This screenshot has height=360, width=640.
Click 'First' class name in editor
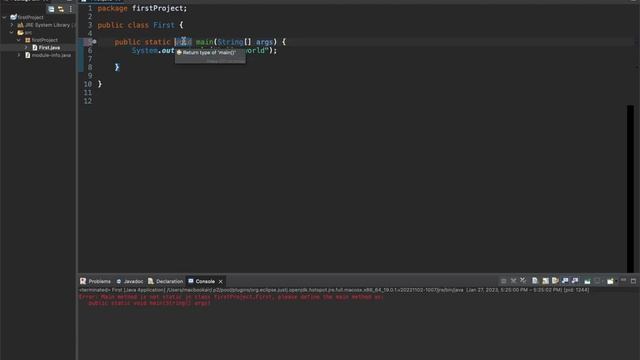(164, 25)
